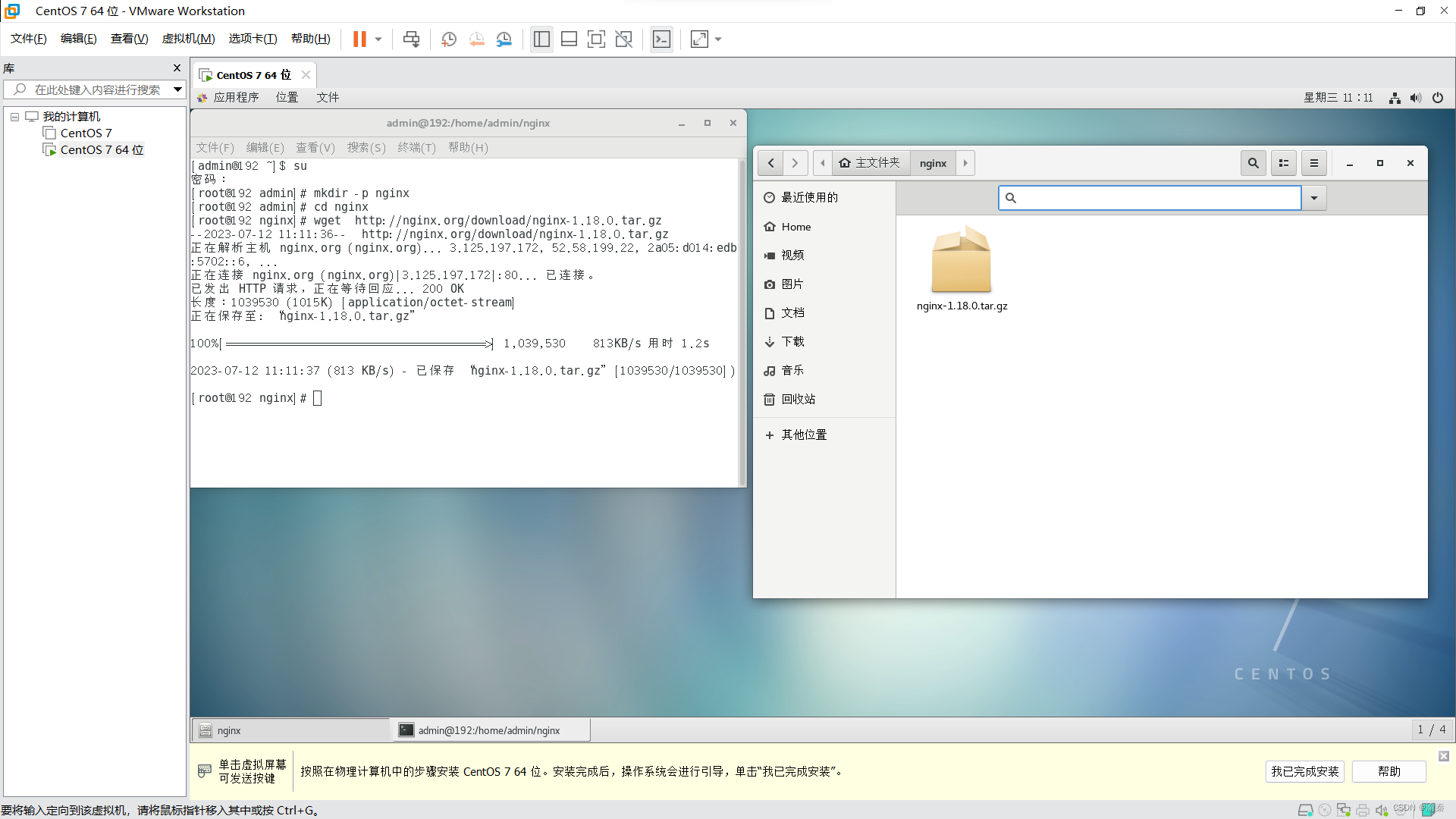1456x819 pixels.
Task: Take a VM snapshot icon
Action: coord(449,39)
